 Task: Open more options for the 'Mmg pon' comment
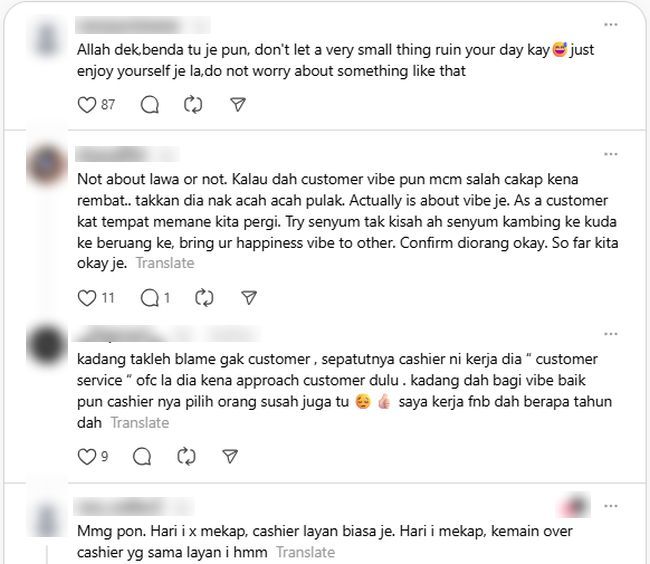click(x=611, y=506)
